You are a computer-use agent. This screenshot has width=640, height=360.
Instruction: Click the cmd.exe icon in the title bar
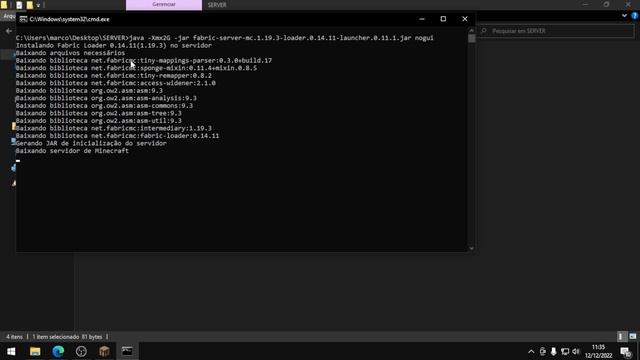point(23,19)
